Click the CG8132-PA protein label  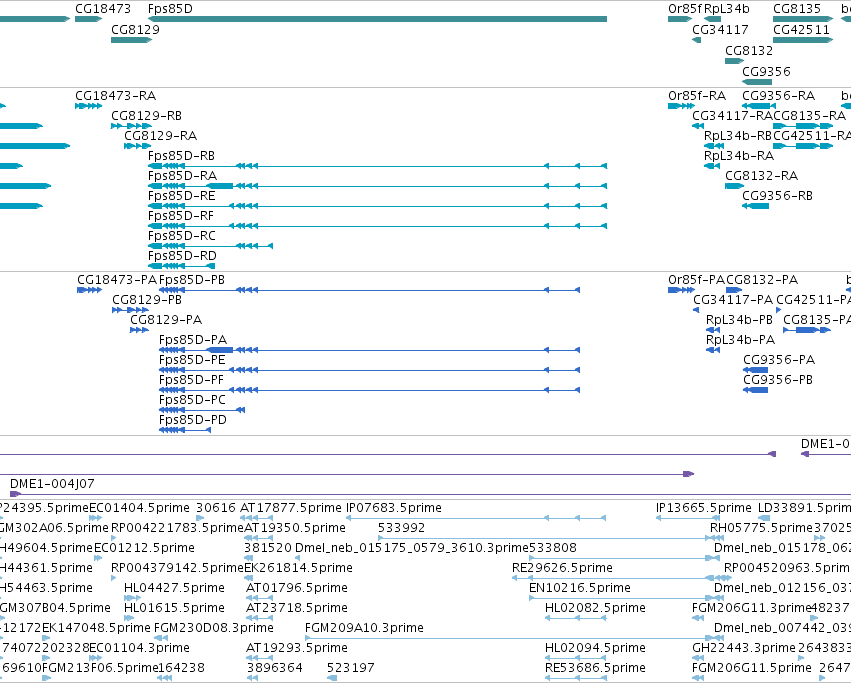[762, 280]
